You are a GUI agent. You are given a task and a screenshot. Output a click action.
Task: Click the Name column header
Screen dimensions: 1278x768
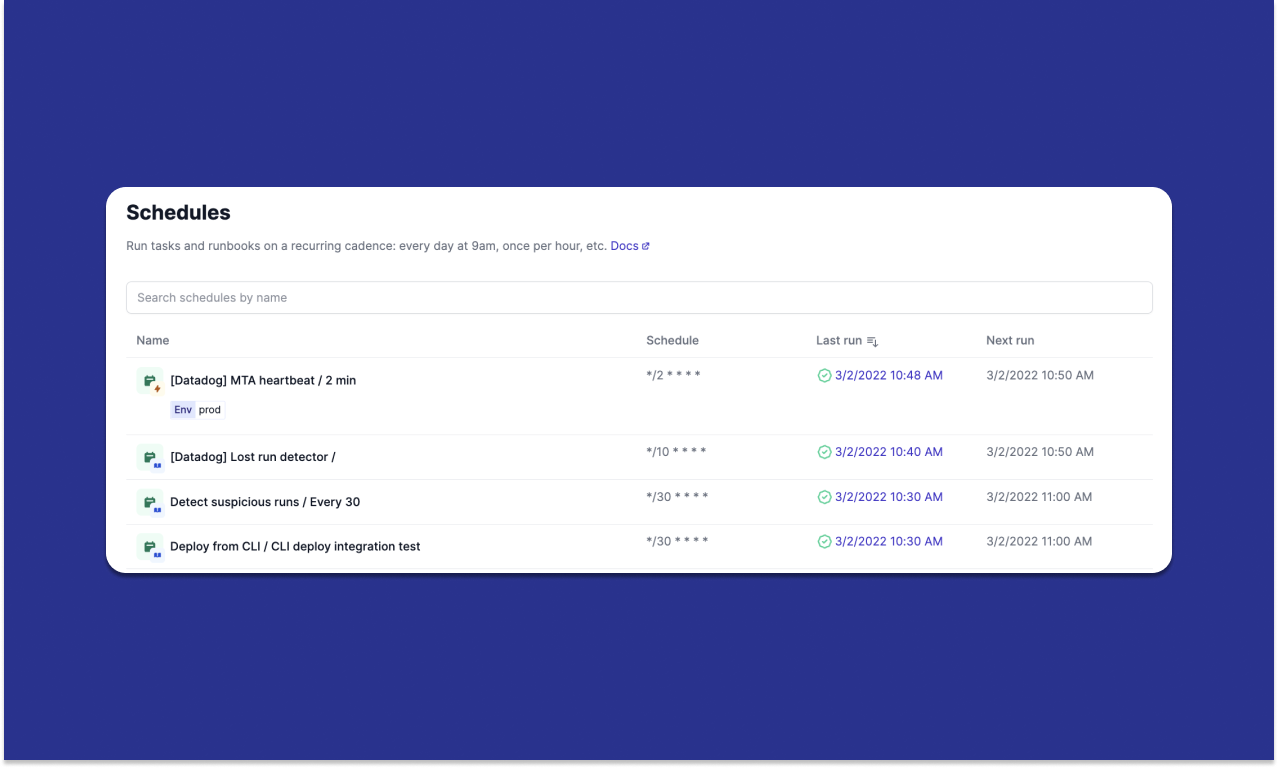[153, 340]
